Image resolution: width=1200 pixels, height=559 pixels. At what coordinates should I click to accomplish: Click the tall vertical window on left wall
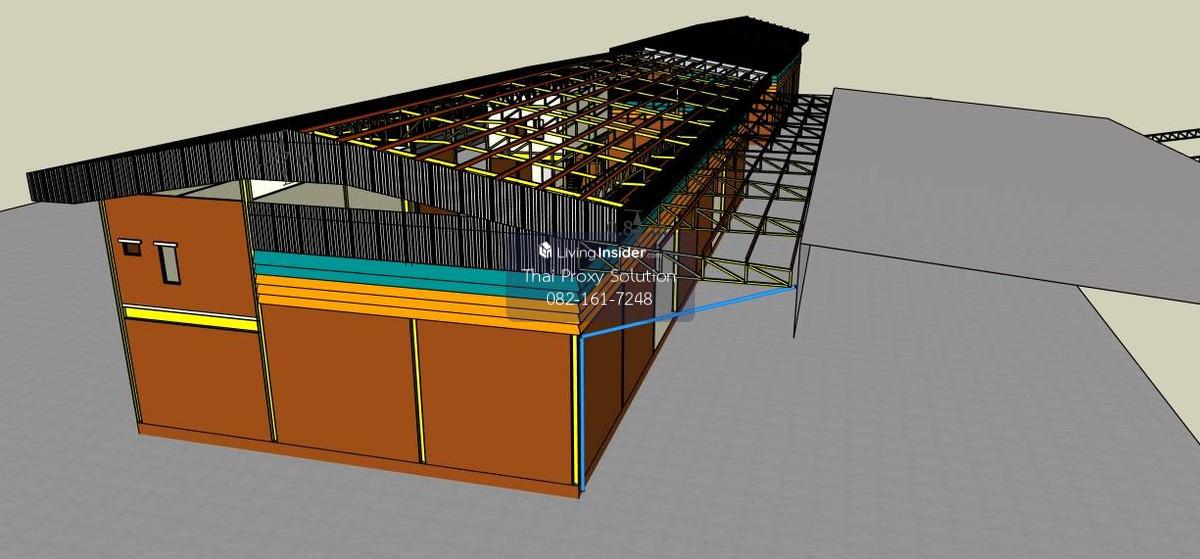tap(168, 262)
